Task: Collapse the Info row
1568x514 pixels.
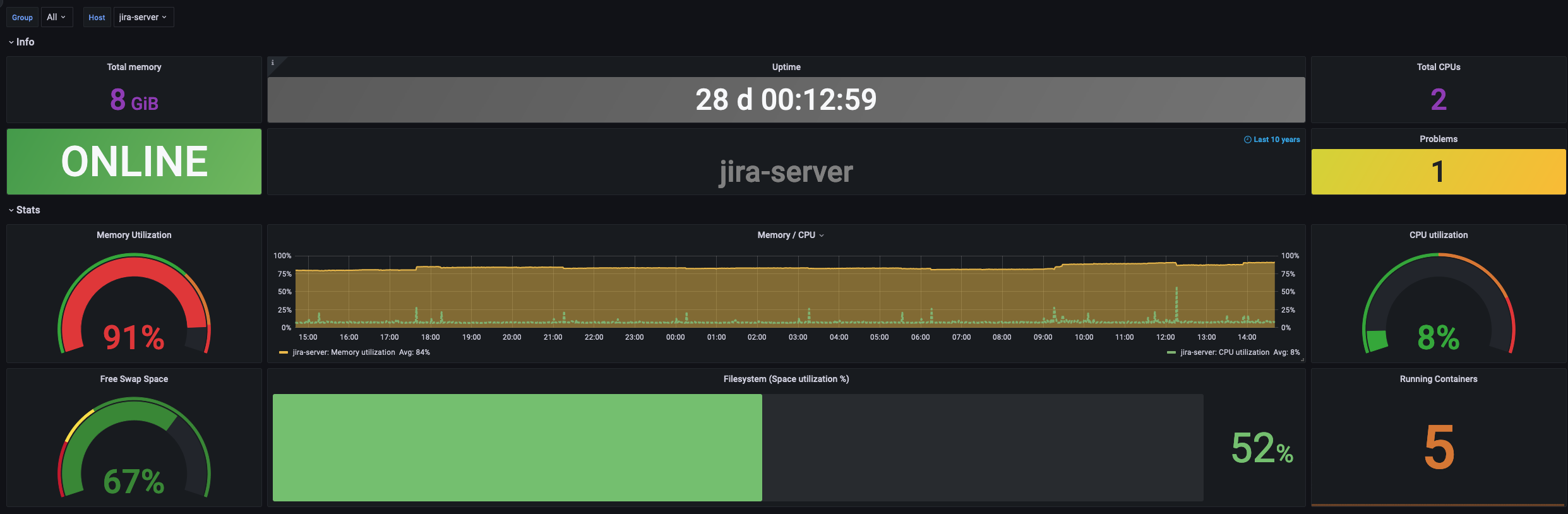Action: click(x=21, y=42)
